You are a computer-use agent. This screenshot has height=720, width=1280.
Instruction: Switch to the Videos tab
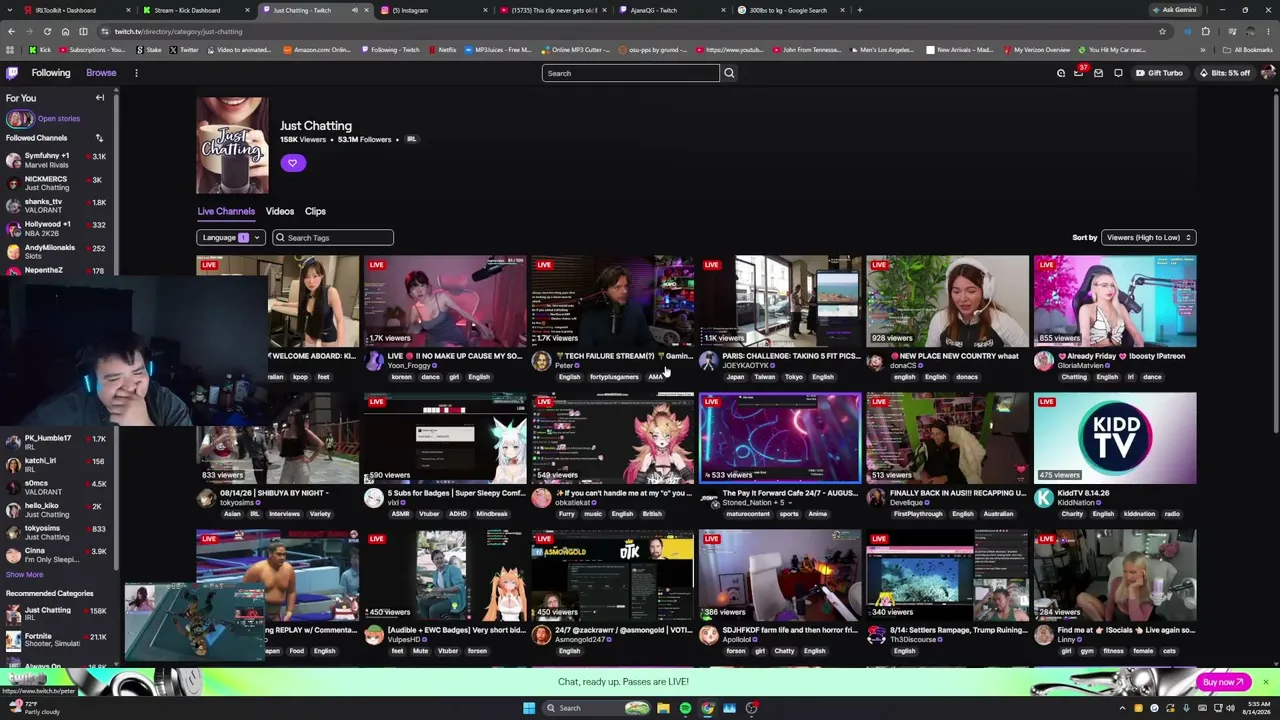(x=280, y=211)
